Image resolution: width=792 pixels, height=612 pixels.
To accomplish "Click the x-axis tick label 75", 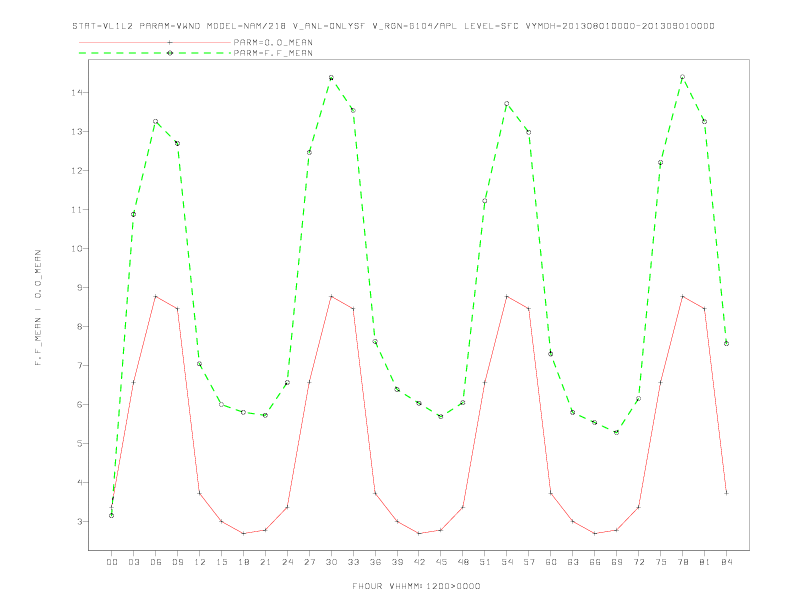I will pos(661,562).
